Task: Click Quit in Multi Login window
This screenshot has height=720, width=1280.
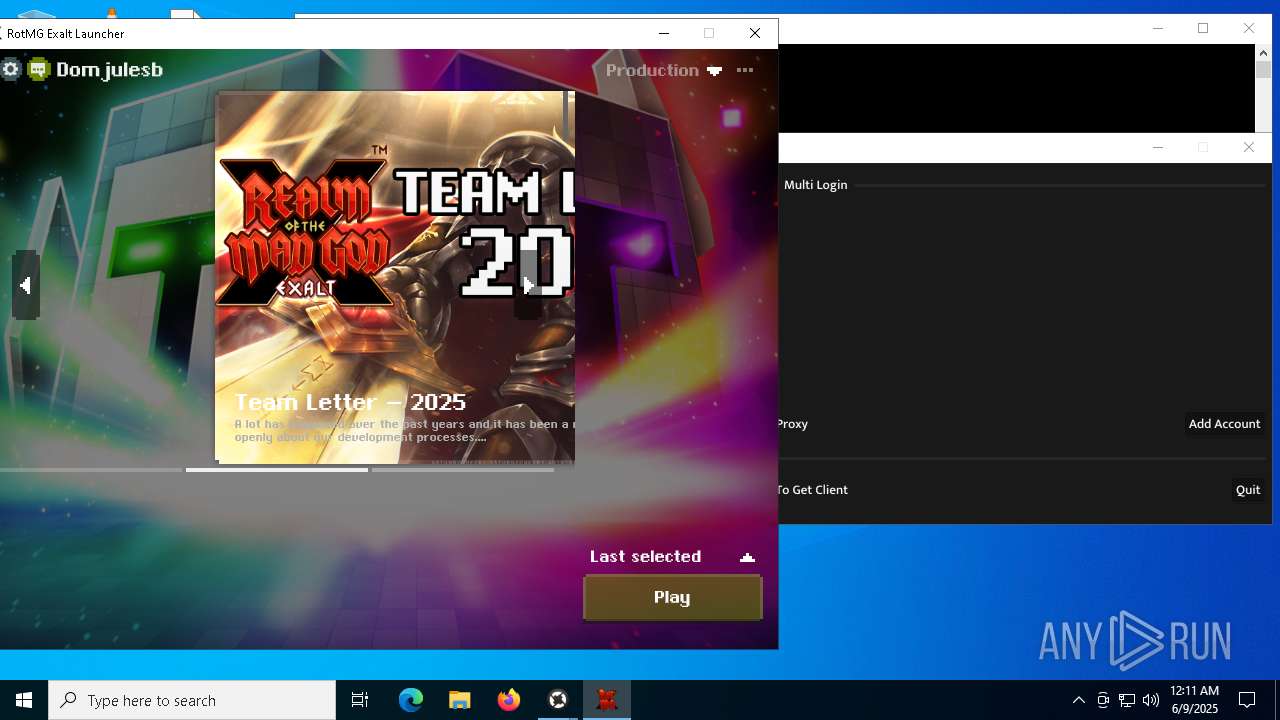Action: coord(1248,490)
